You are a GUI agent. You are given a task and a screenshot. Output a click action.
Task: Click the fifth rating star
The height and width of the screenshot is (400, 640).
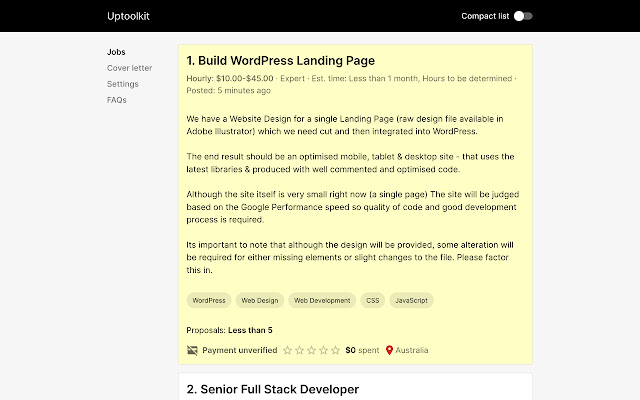point(336,350)
